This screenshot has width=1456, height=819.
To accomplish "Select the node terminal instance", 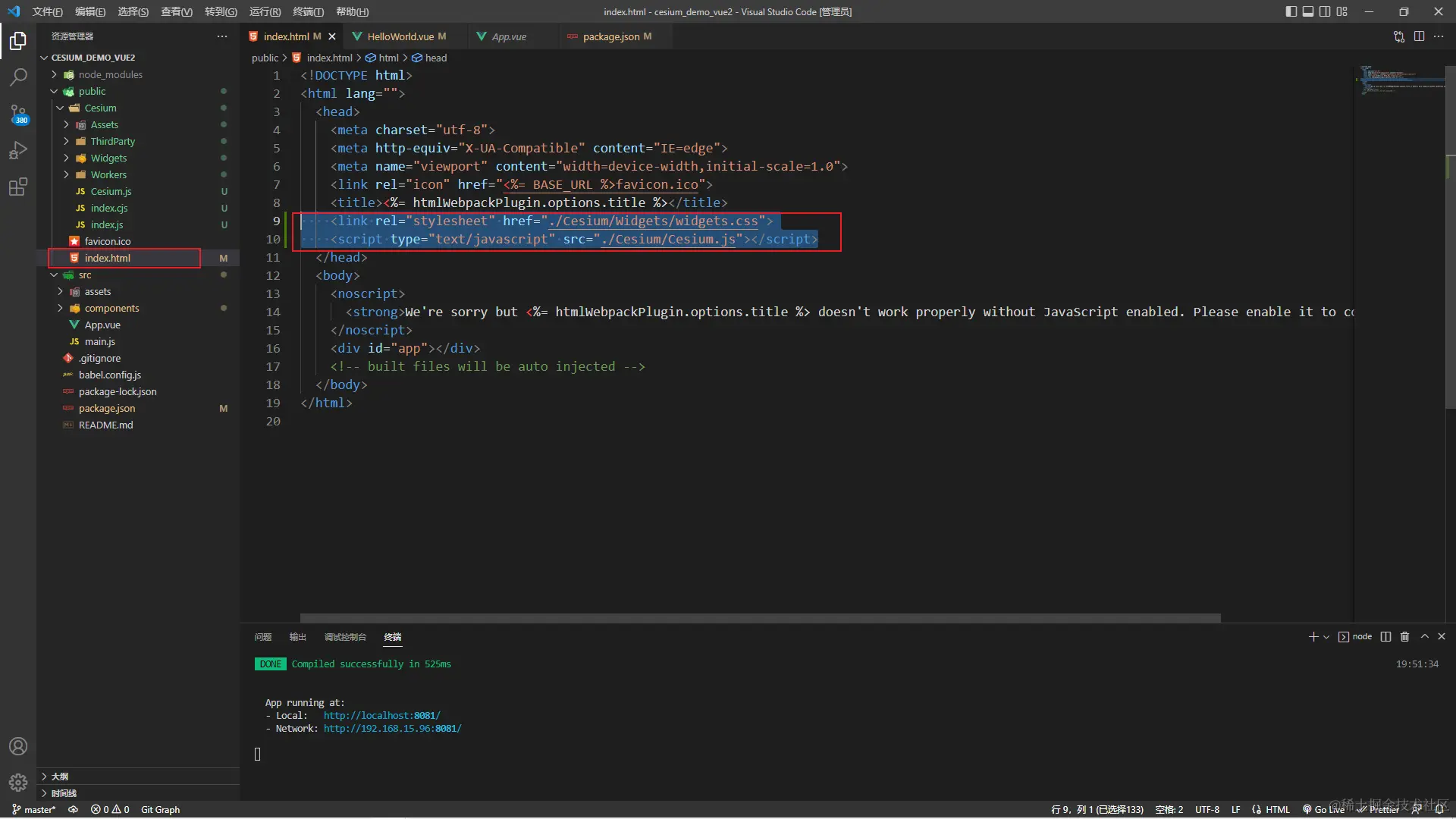I will [x=1355, y=637].
